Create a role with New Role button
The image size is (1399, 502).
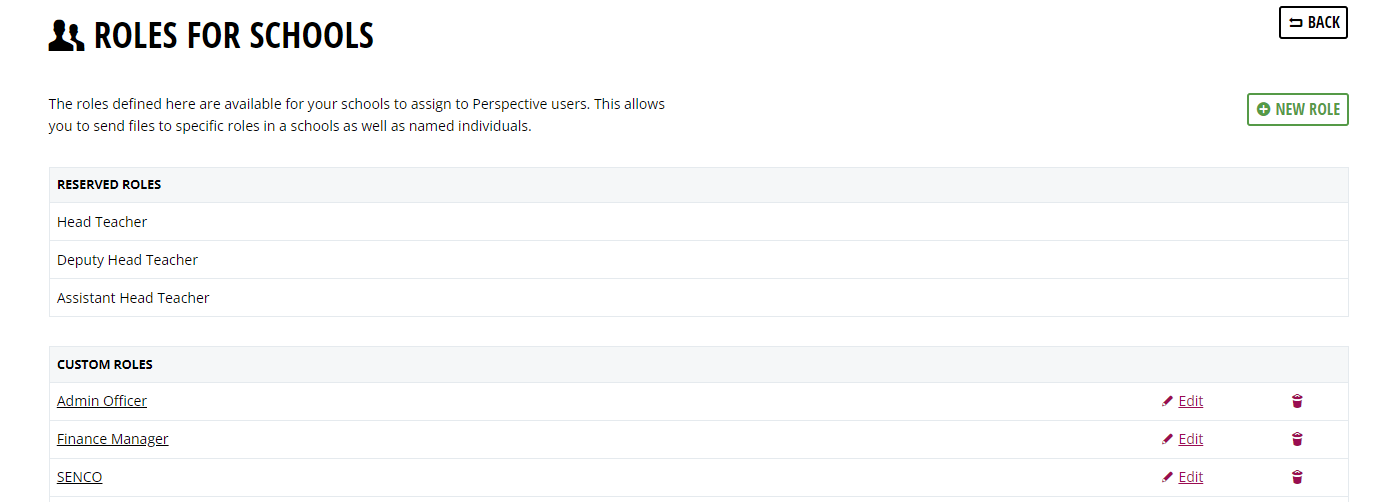1297,109
